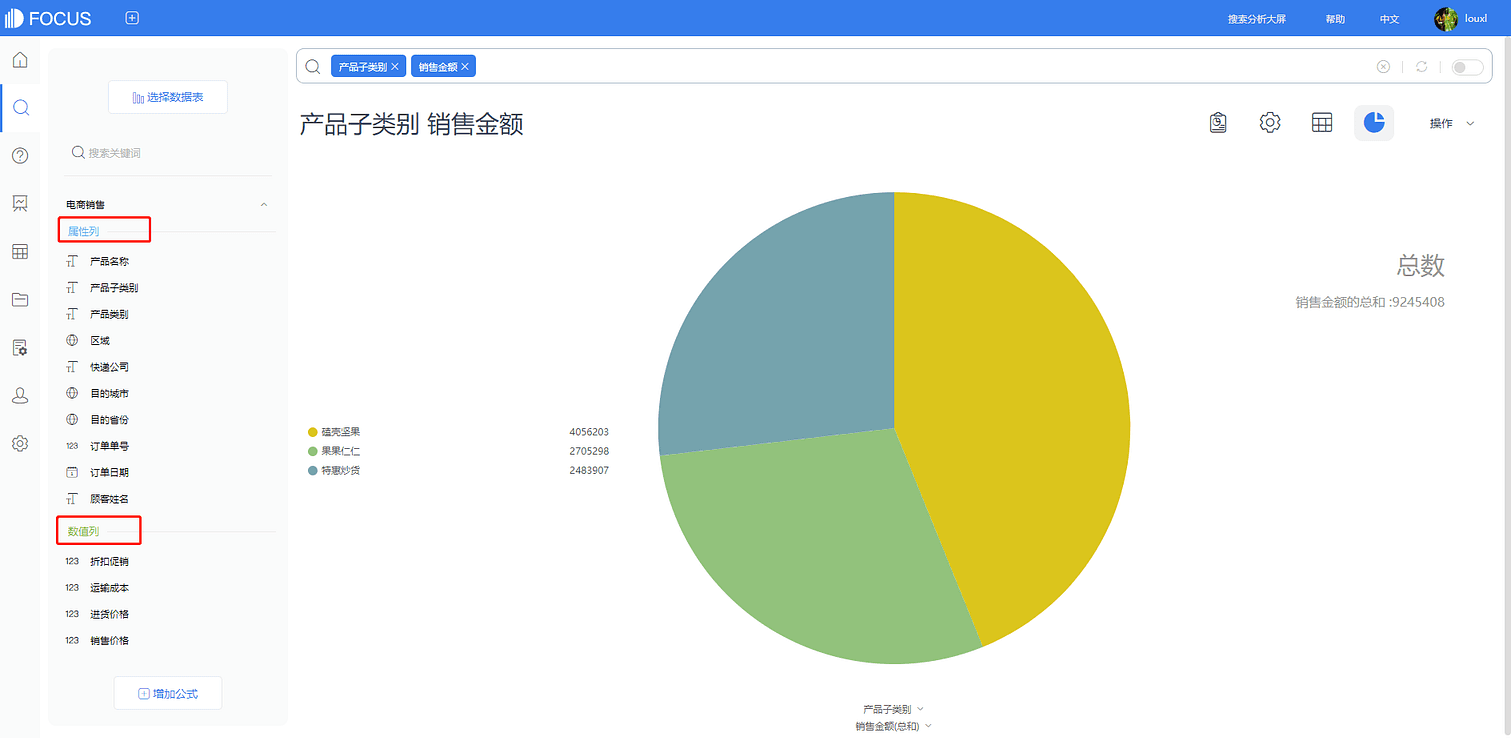Click the legend value 2705298
This screenshot has width=1511, height=738.
(x=589, y=451)
